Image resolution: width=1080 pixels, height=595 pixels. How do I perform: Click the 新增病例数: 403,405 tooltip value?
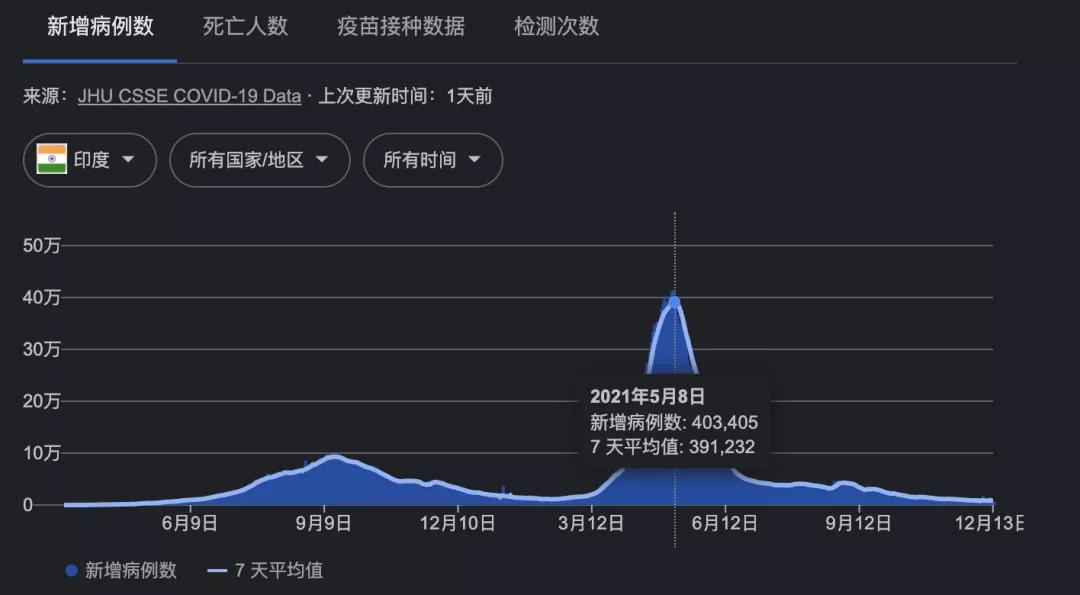pos(674,421)
